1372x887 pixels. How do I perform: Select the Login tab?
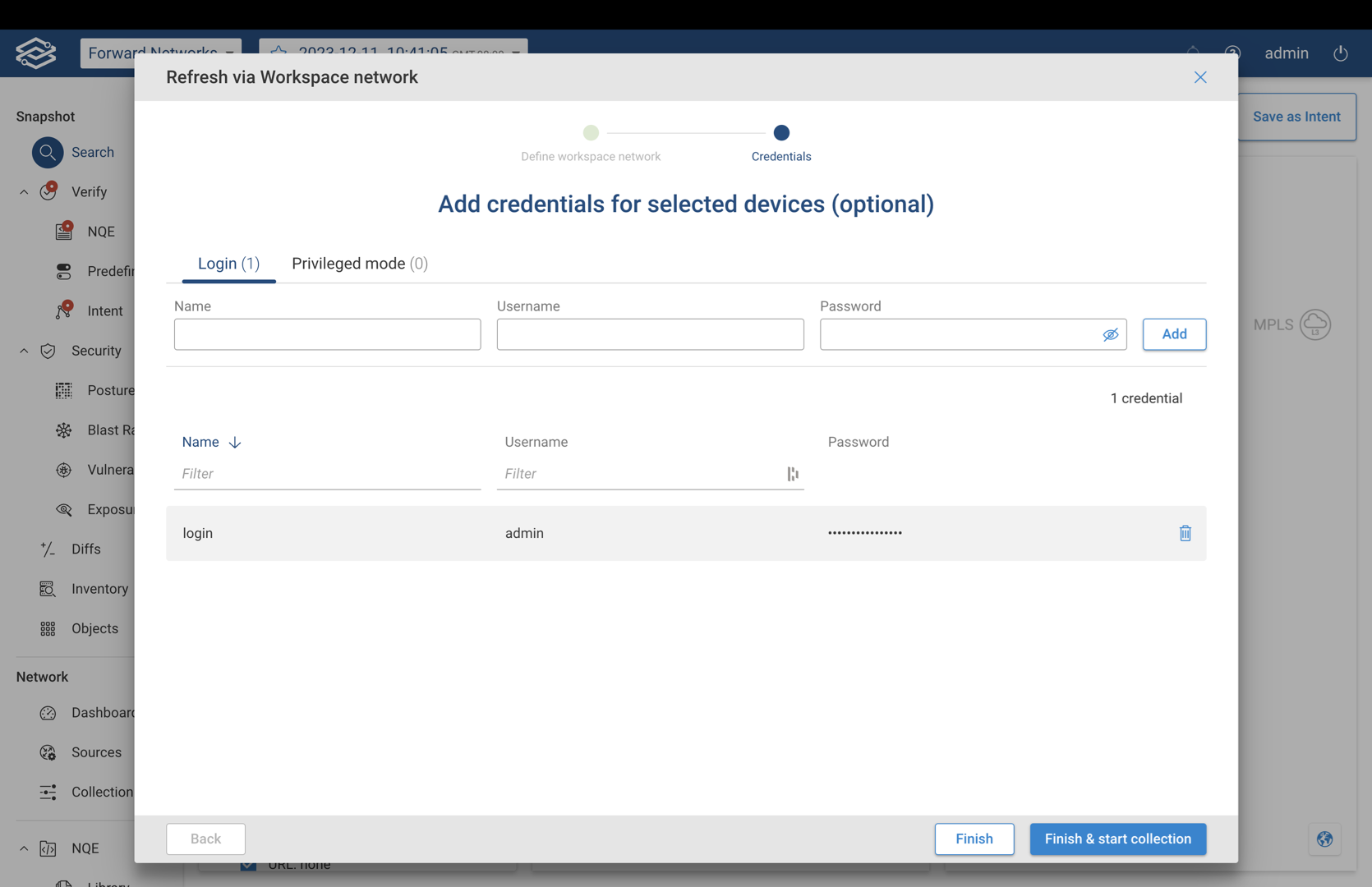pyautogui.click(x=228, y=264)
